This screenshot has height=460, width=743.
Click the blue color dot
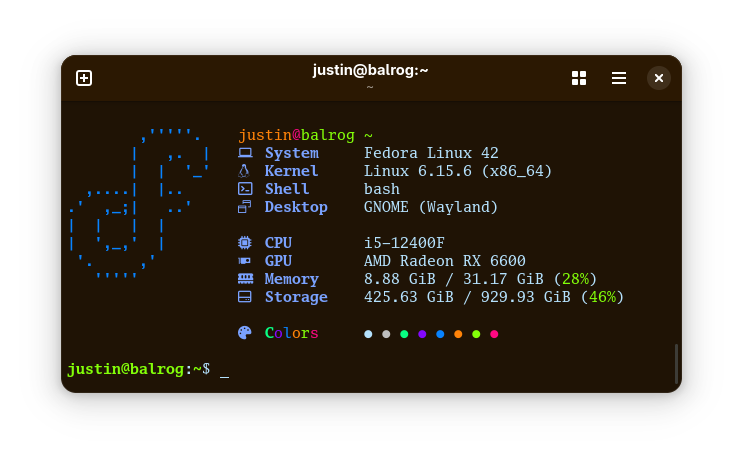click(440, 334)
